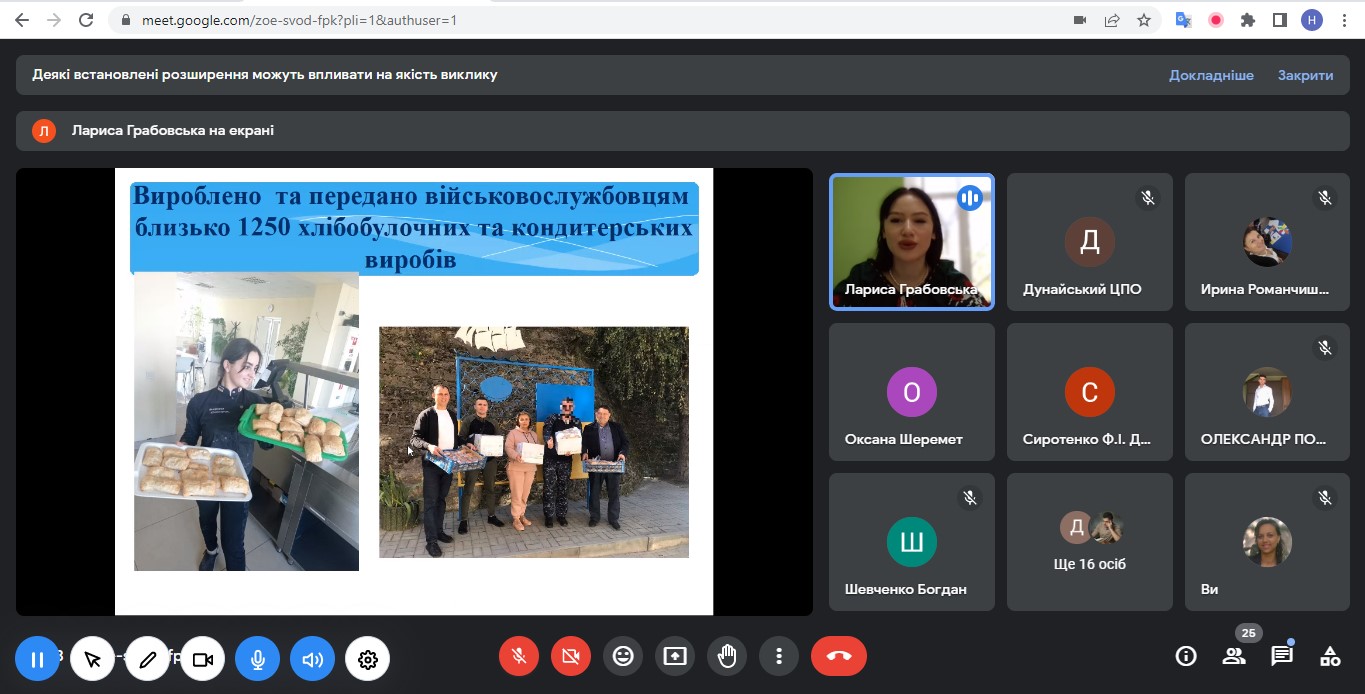Select the cursor pointer tool

(93, 659)
